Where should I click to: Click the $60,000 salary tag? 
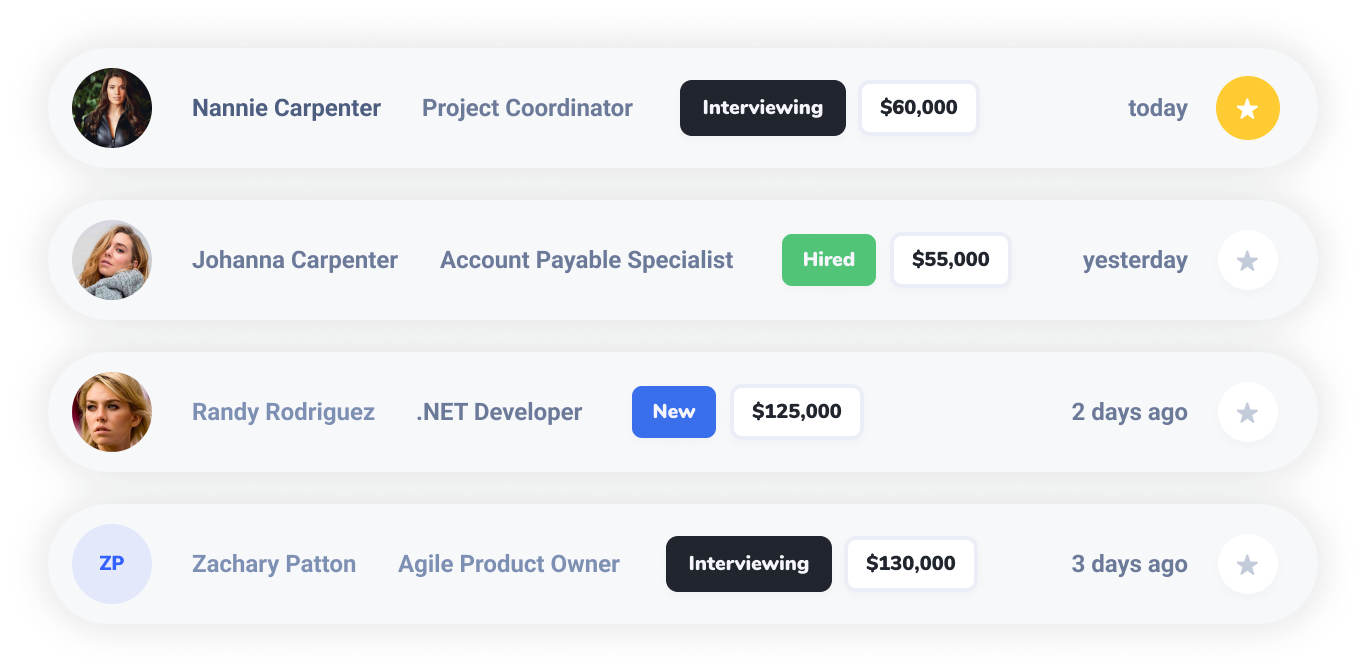[x=918, y=108]
